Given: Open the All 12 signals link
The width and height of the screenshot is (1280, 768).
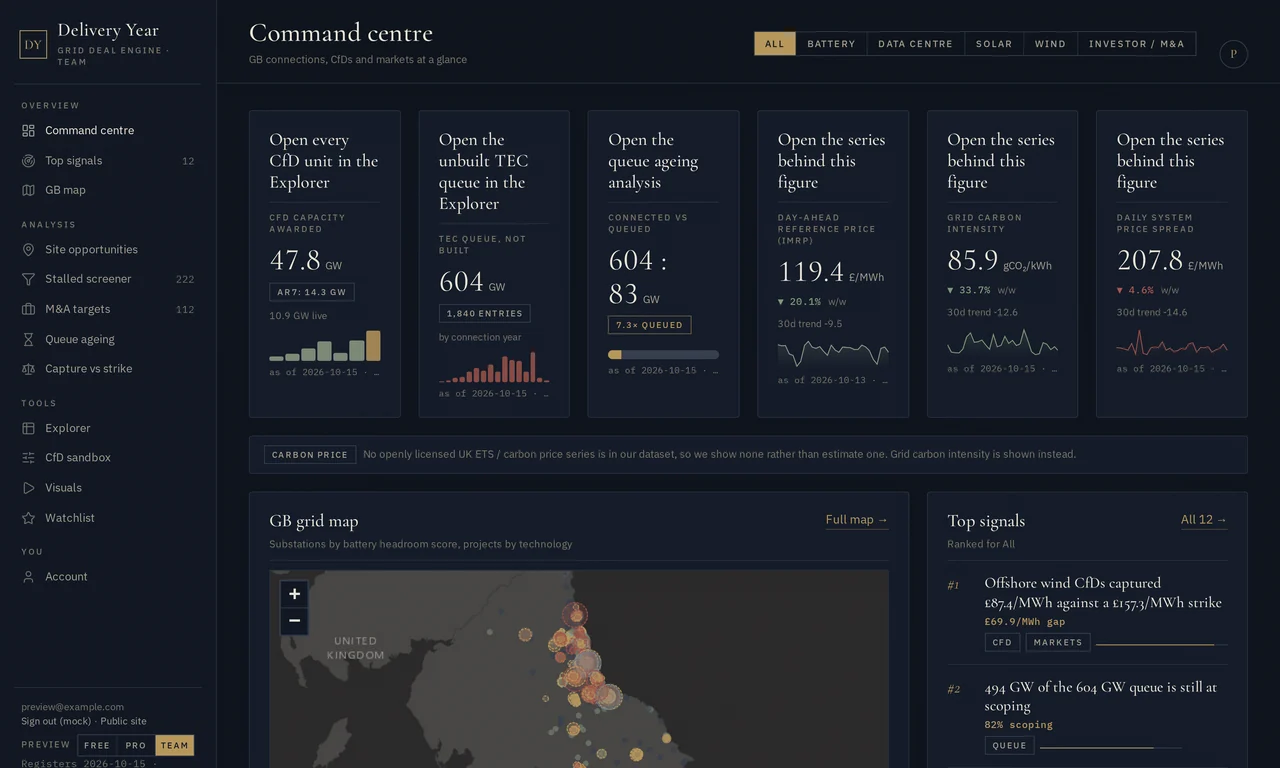Looking at the screenshot, I should point(1204,520).
